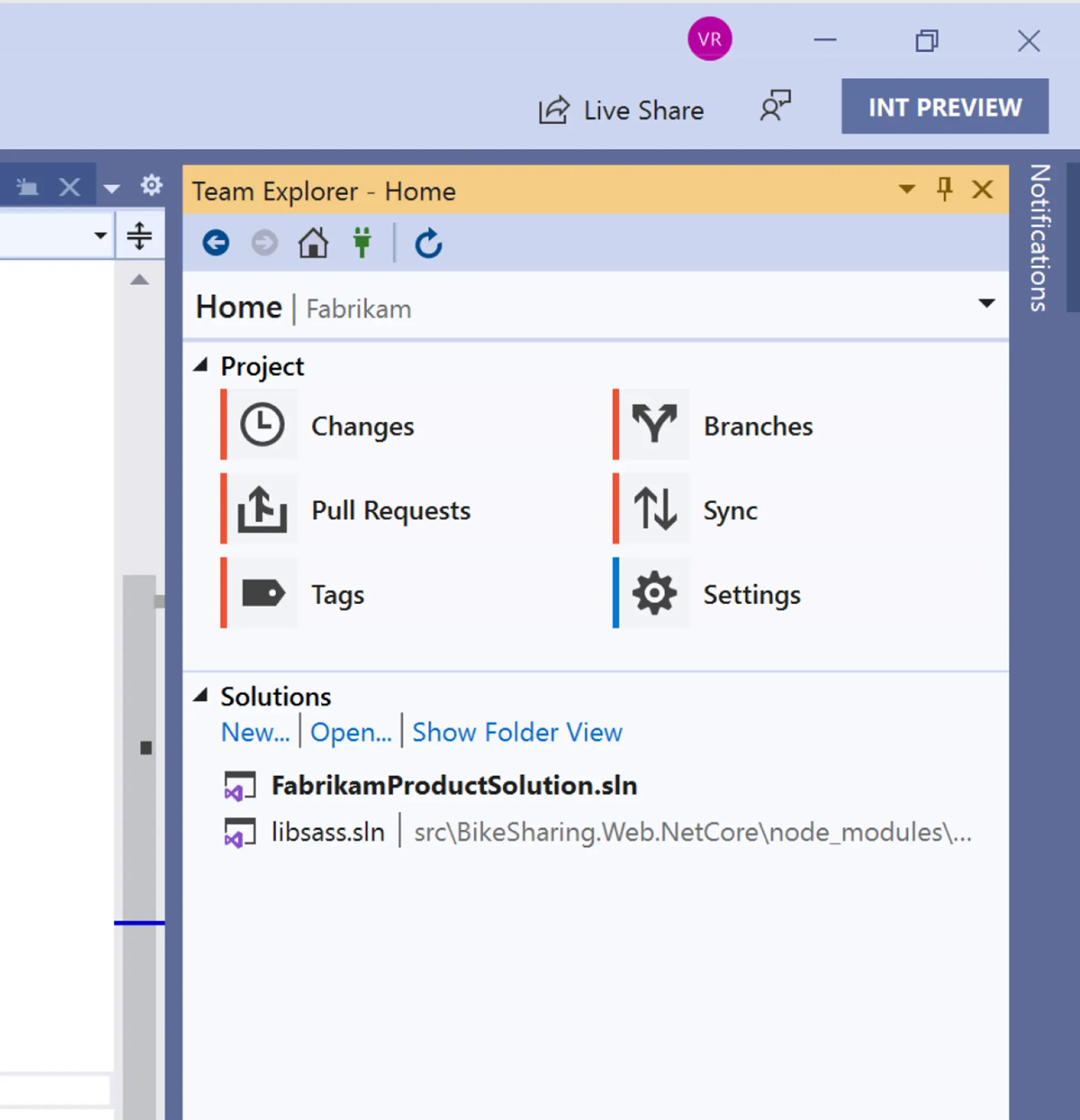Viewport: 1080px width, 1120px height.
Task: Collapse the Project section
Action: pyautogui.click(x=202, y=365)
